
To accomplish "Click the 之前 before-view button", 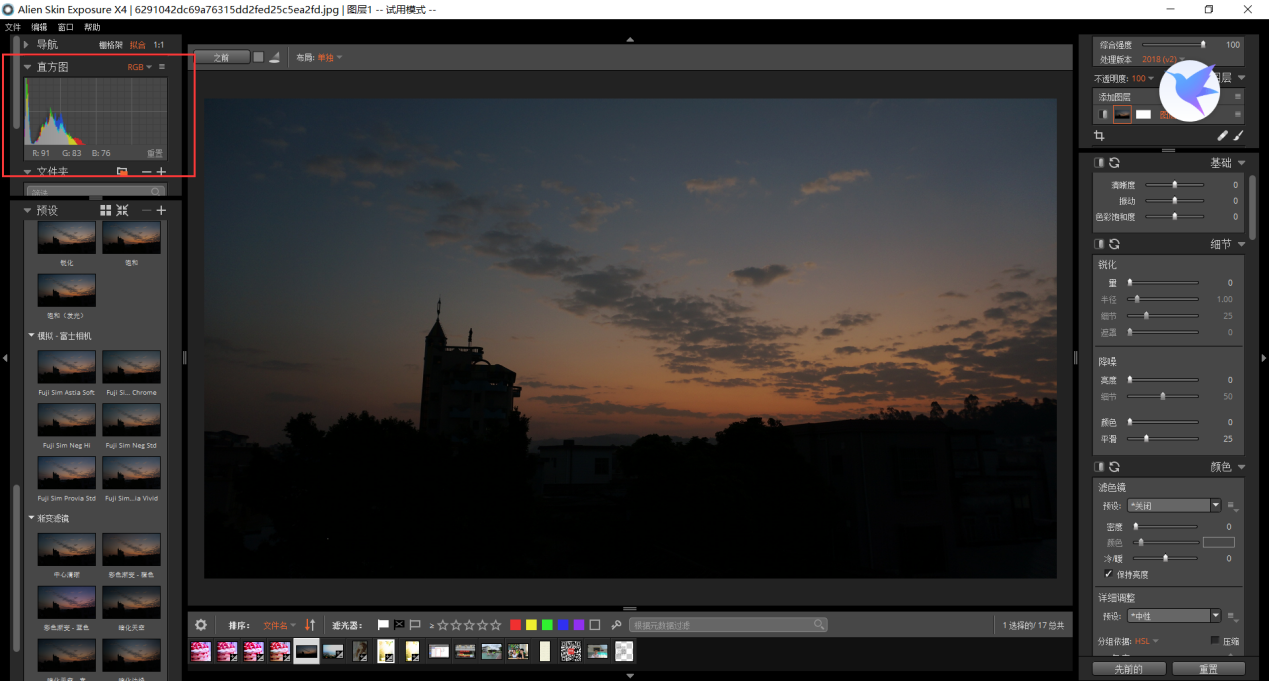I will 221,58.
